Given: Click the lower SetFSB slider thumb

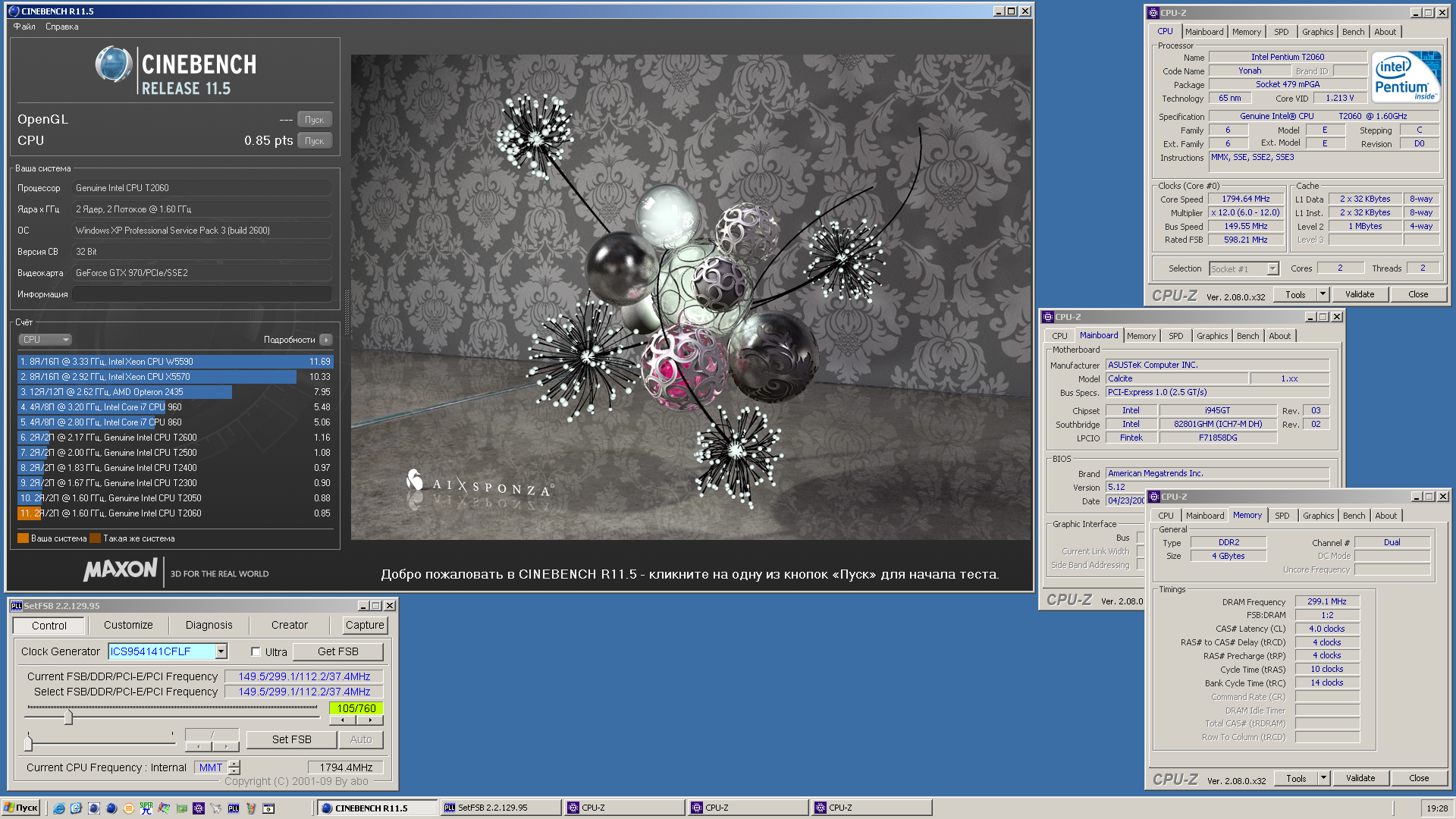Looking at the screenshot, I should pyautogui.click(x=28, y=742).
